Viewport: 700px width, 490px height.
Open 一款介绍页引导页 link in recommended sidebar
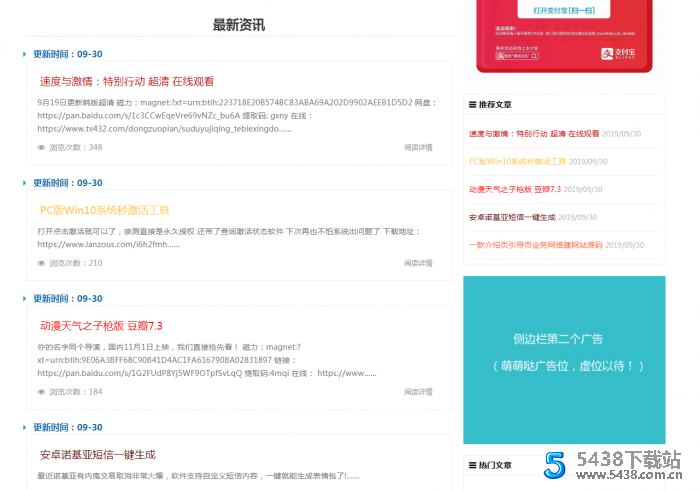tap(535, 245)
